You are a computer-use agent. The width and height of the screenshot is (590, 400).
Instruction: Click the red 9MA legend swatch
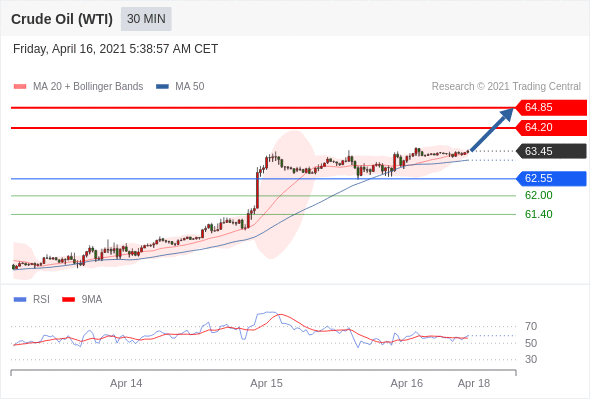click(x=68, y=300)
